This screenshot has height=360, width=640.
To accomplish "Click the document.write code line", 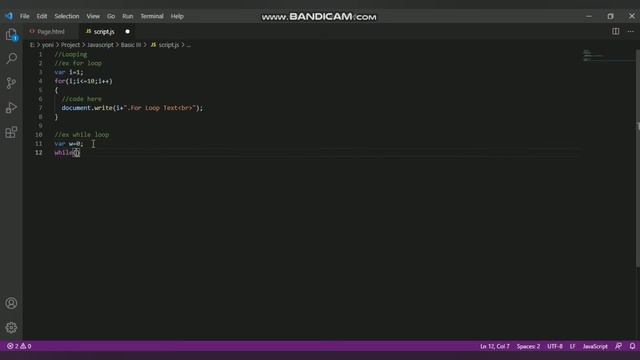I will point(132,108).
